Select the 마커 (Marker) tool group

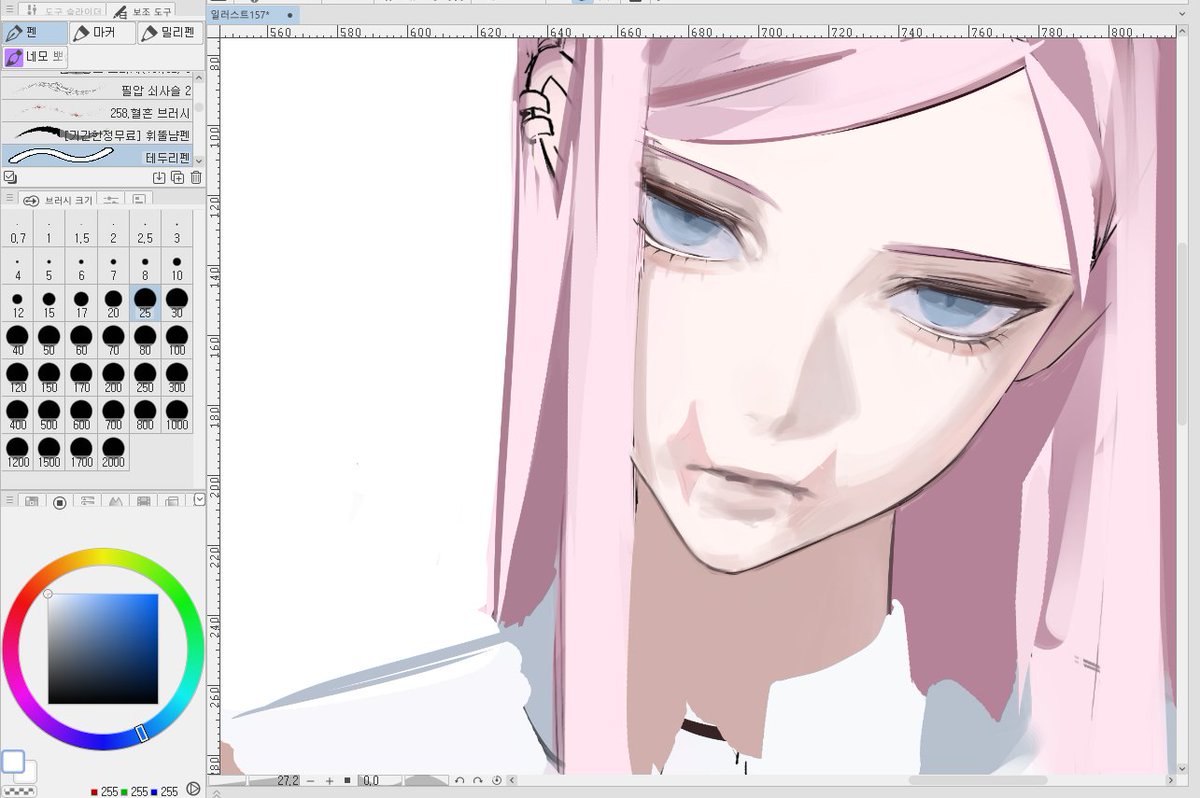[102, 33]
